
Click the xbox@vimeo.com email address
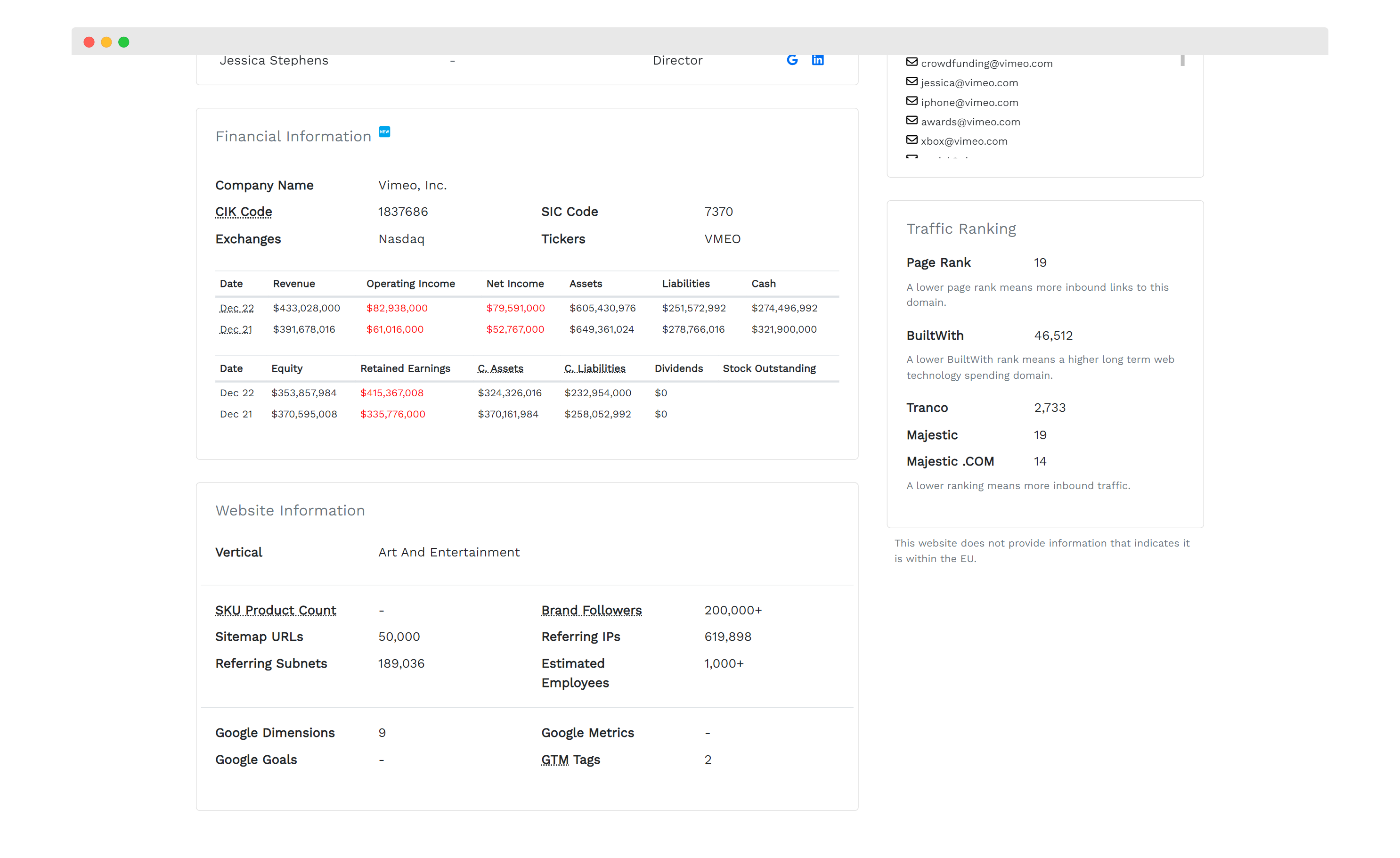tap(964, 141)
